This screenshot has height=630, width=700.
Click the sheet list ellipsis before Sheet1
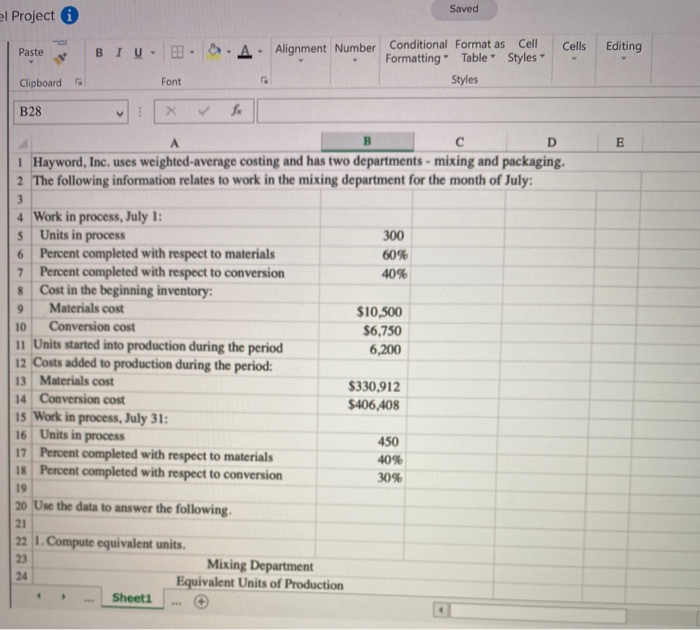(x=89, y=599)
